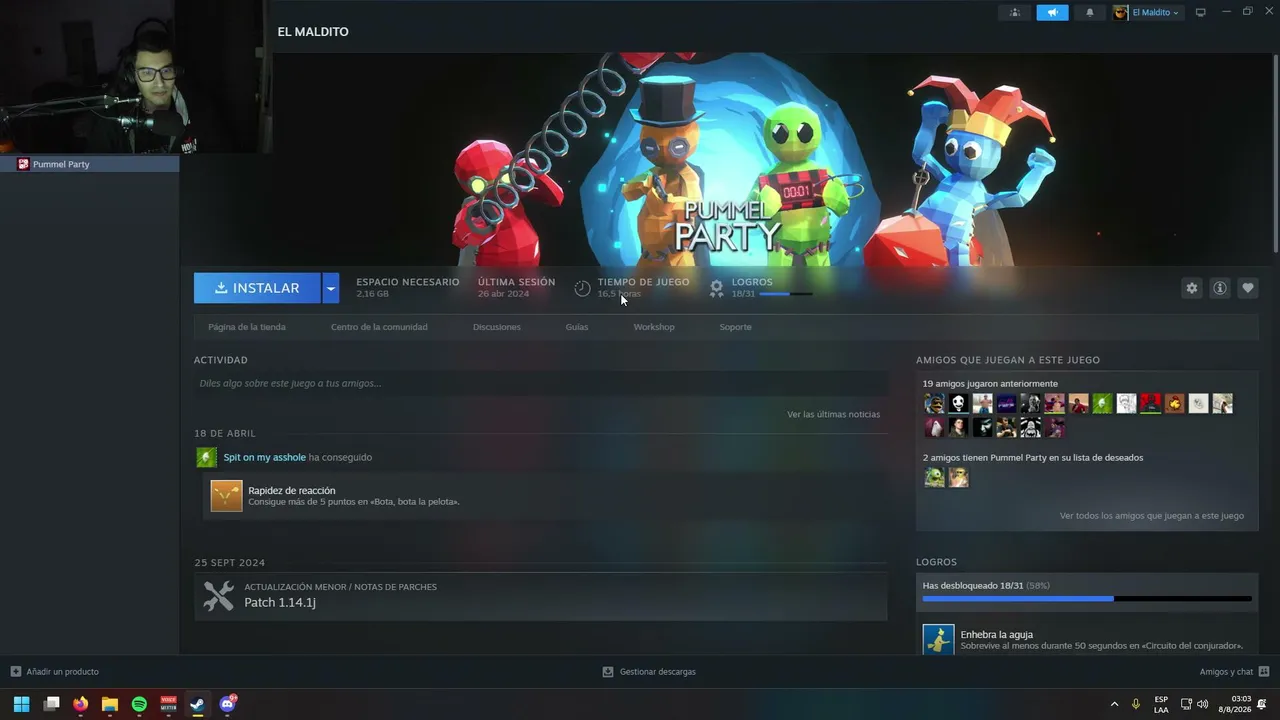1280x720 pixels.
Task: Open the Windows Start menu
Action: pyautogui.click(x=21, y=704)
